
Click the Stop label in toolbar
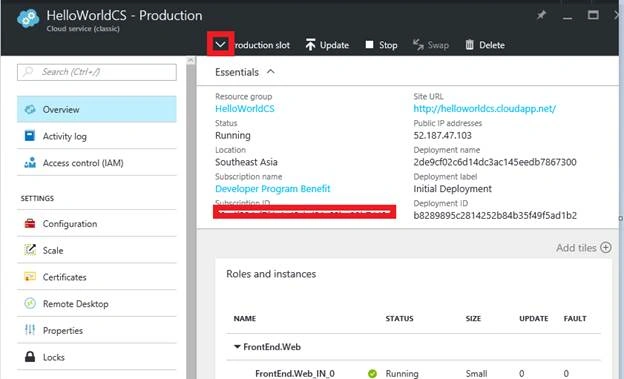(x=388, y=45)
